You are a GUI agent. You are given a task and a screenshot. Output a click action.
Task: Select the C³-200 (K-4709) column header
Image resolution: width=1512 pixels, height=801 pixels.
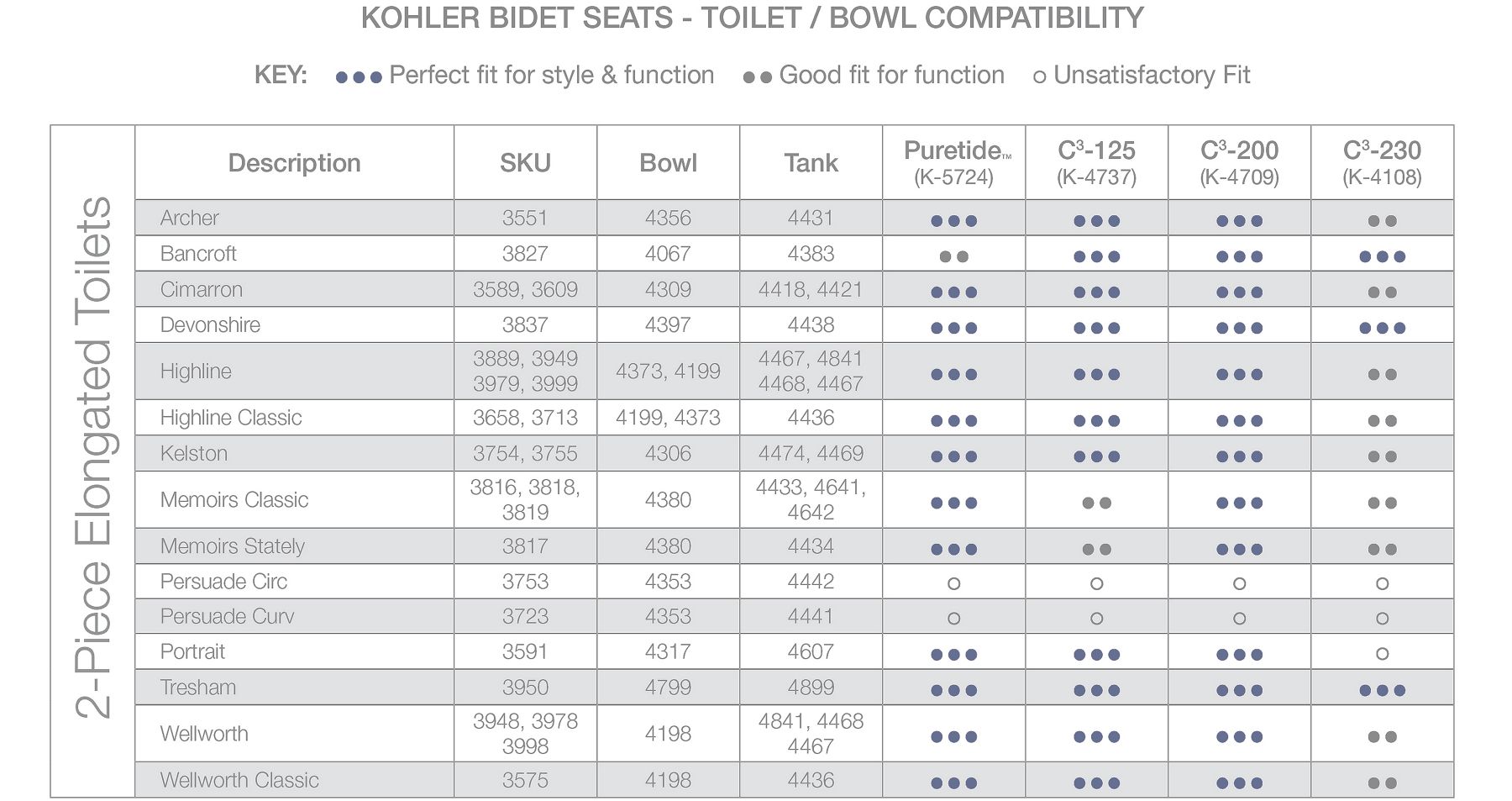pyautogui.click(x=1239, y=163)
